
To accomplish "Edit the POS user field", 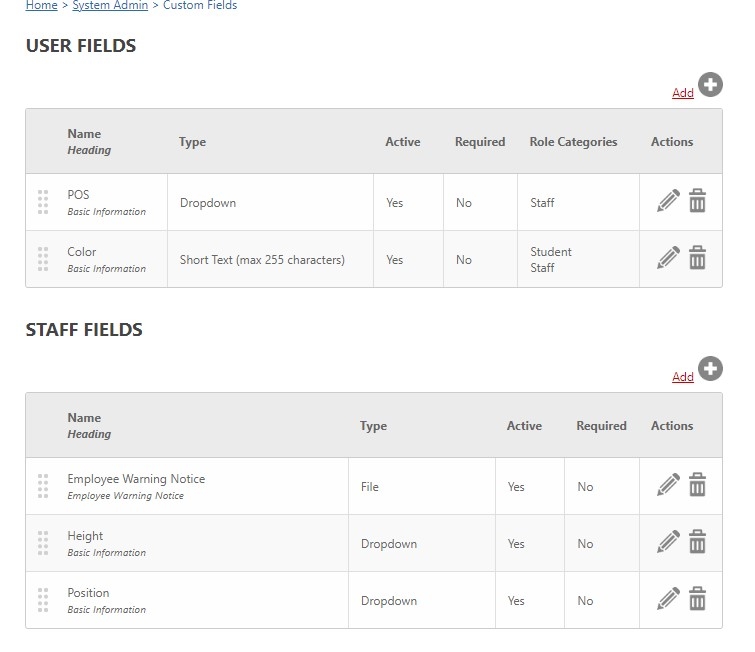I will 668,201.
